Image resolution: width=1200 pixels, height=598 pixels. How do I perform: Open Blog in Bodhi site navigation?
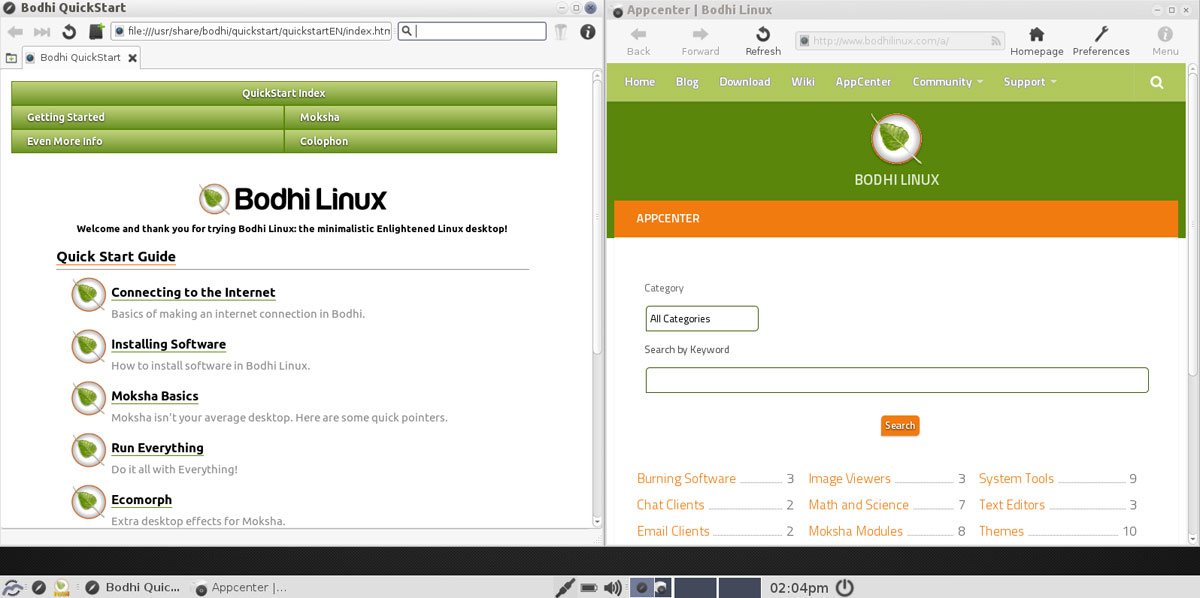(687, 82)
